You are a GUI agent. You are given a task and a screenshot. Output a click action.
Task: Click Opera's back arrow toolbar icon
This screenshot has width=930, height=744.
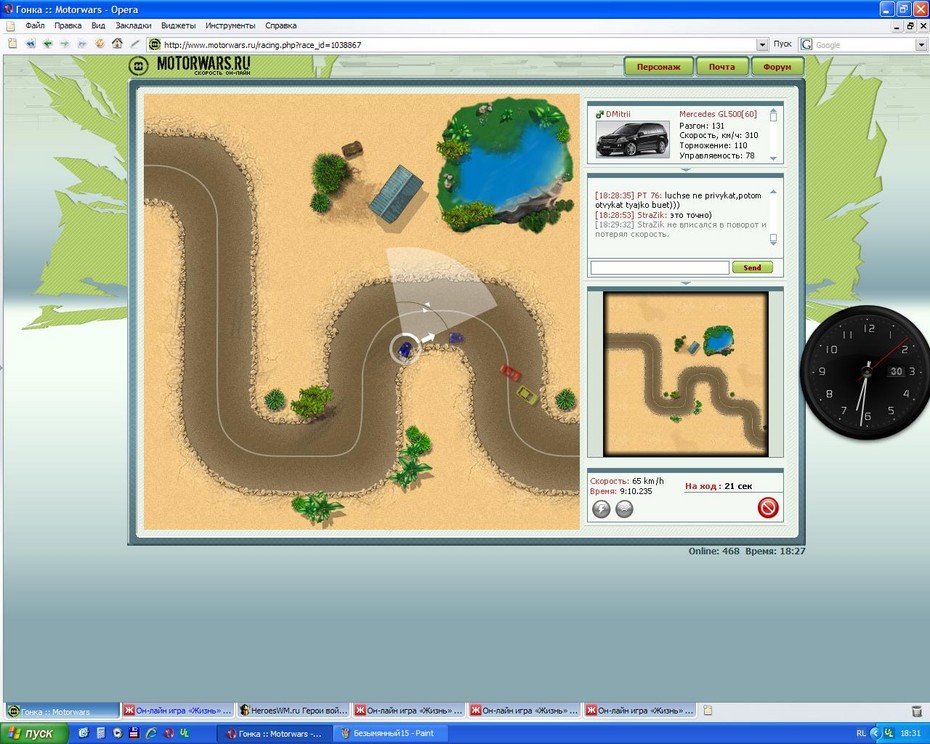(x=47, y=44)
